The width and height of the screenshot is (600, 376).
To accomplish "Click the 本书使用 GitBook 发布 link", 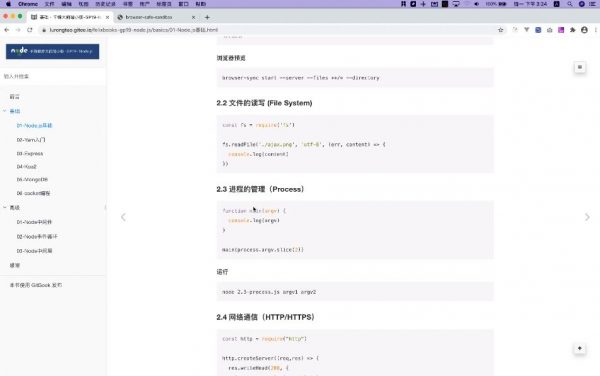I will click(36, 285).
